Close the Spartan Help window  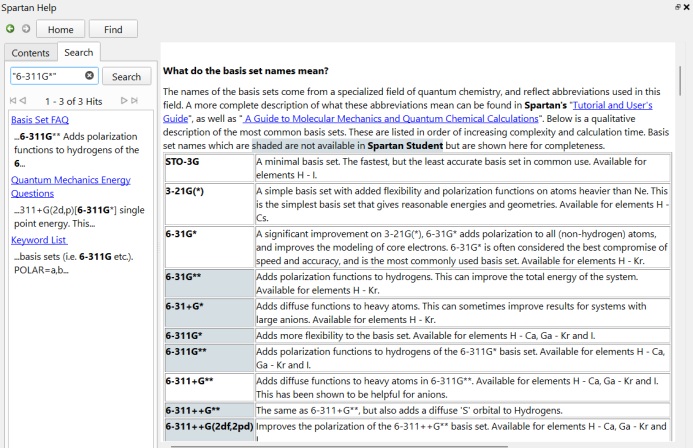[x=686, y=7]
